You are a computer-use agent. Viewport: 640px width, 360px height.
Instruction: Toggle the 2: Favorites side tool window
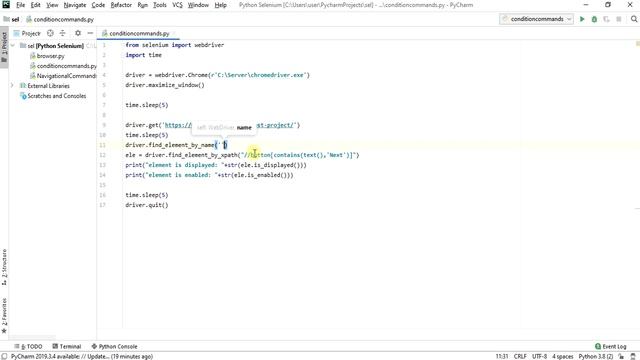tap(4, 316)
